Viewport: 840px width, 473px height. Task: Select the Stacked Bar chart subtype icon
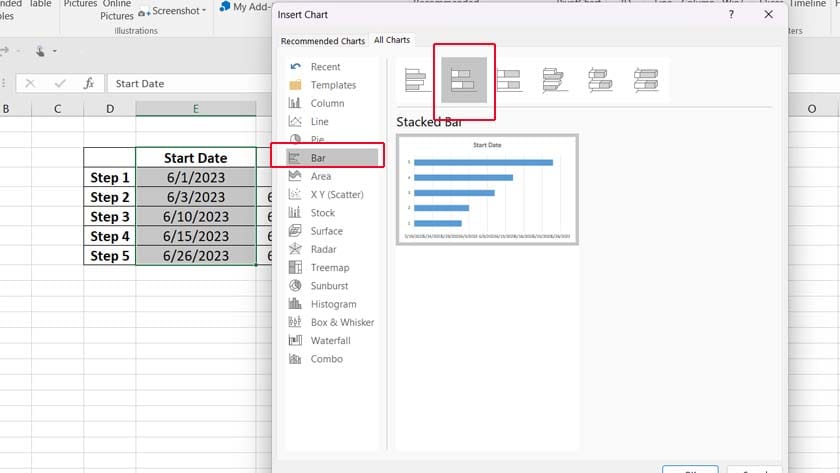coord(464,80)
